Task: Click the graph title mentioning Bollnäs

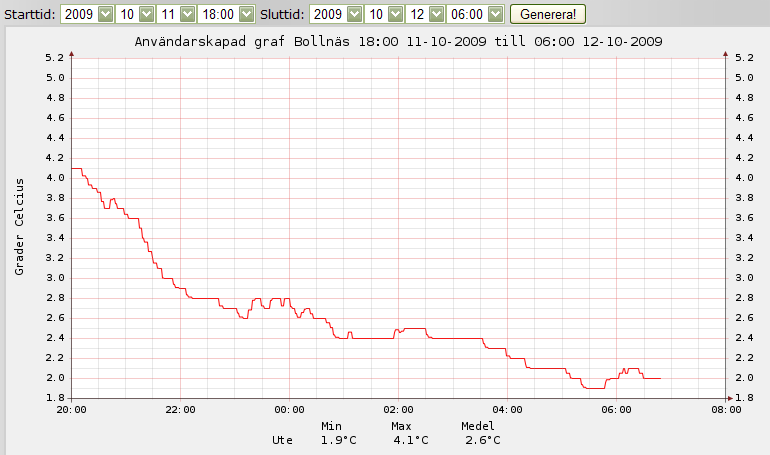Action: pos(398,42)
